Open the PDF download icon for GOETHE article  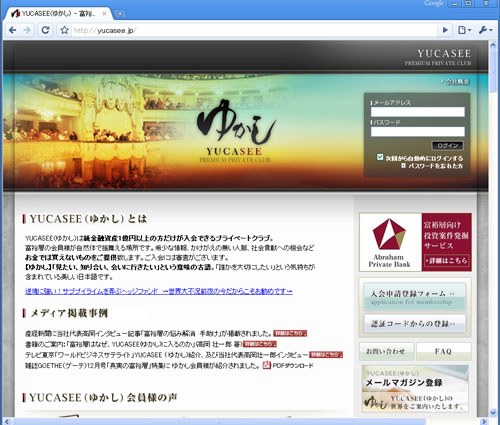(267, 365)
